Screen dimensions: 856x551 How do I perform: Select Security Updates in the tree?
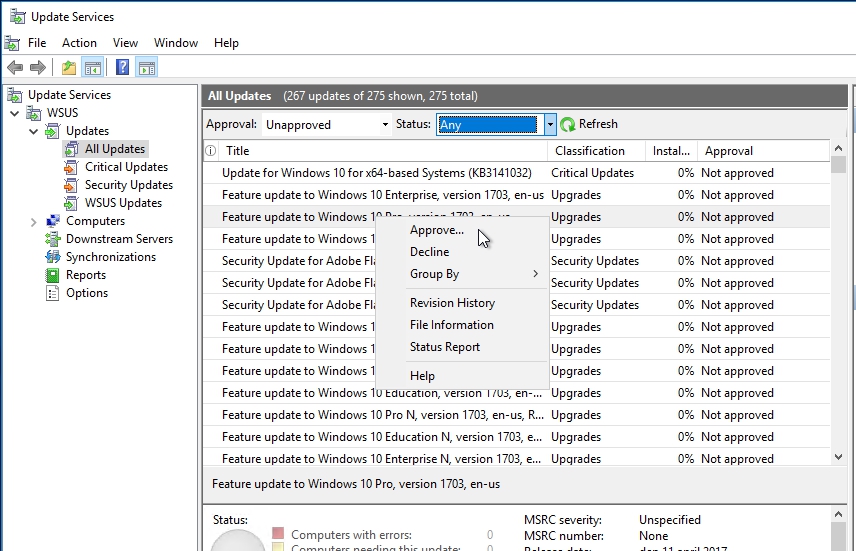click(128, 185)
